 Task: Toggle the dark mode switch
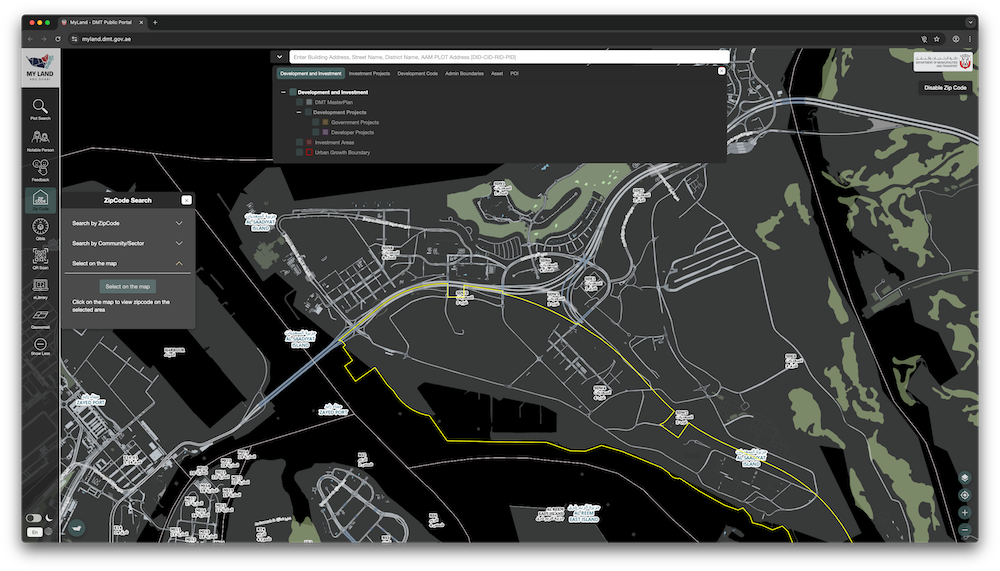pyautogui.click(x=34, y=518)
